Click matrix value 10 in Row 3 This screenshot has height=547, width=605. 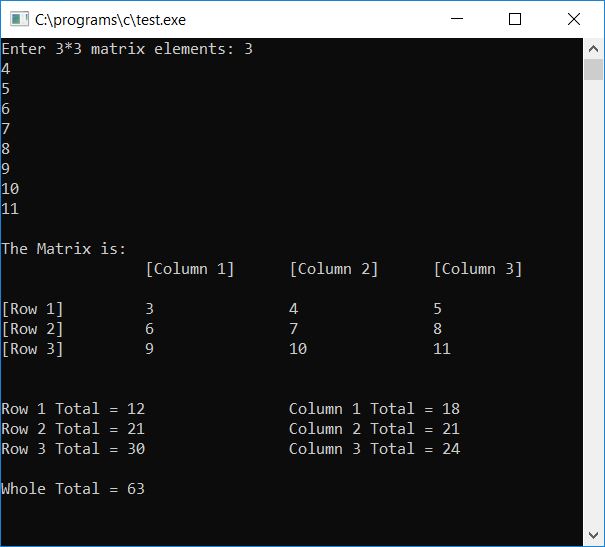(x=298, y=349)
